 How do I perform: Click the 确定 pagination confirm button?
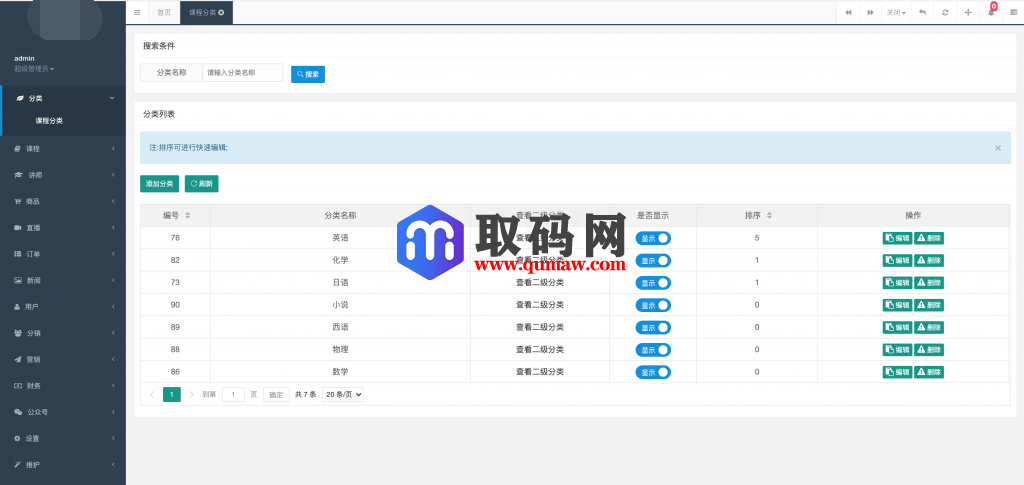(x=276, y=394)
